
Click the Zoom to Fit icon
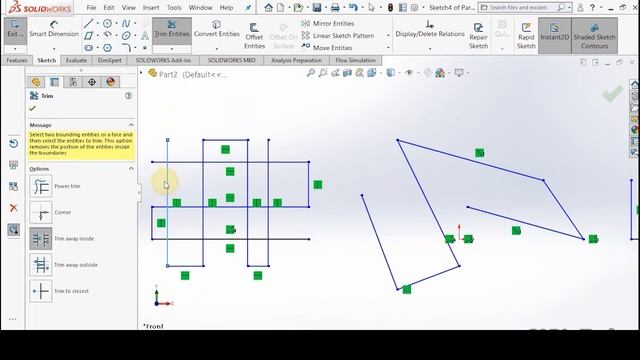pyautogui.click(x=311, y=73)
